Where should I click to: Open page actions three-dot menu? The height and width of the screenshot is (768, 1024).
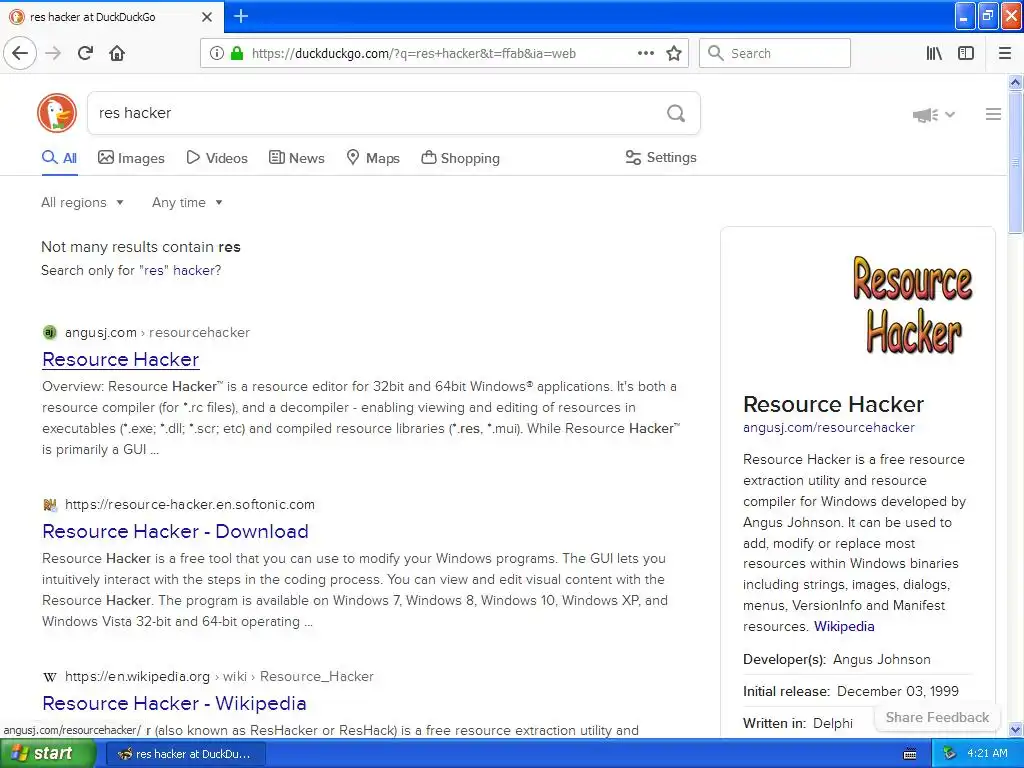coord(646,54)
